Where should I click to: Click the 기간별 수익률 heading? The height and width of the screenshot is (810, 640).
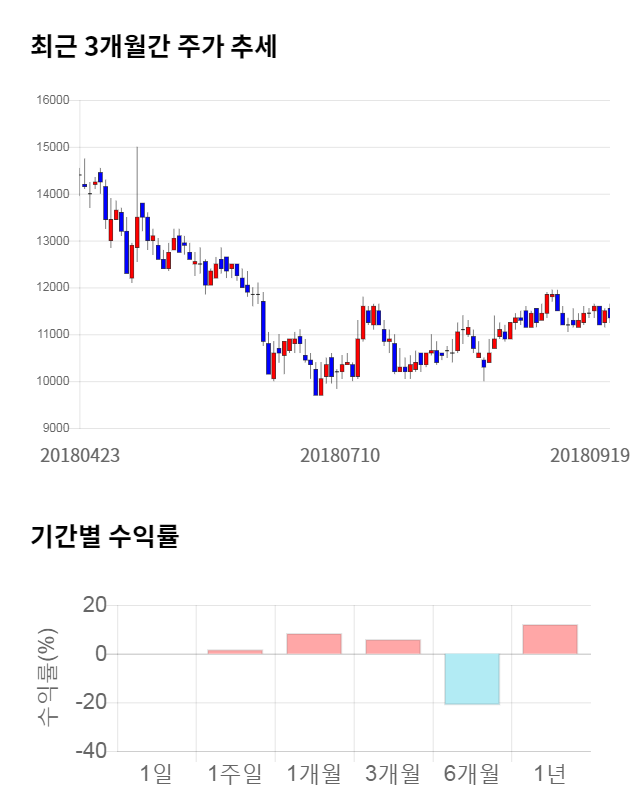coord(104,537)
